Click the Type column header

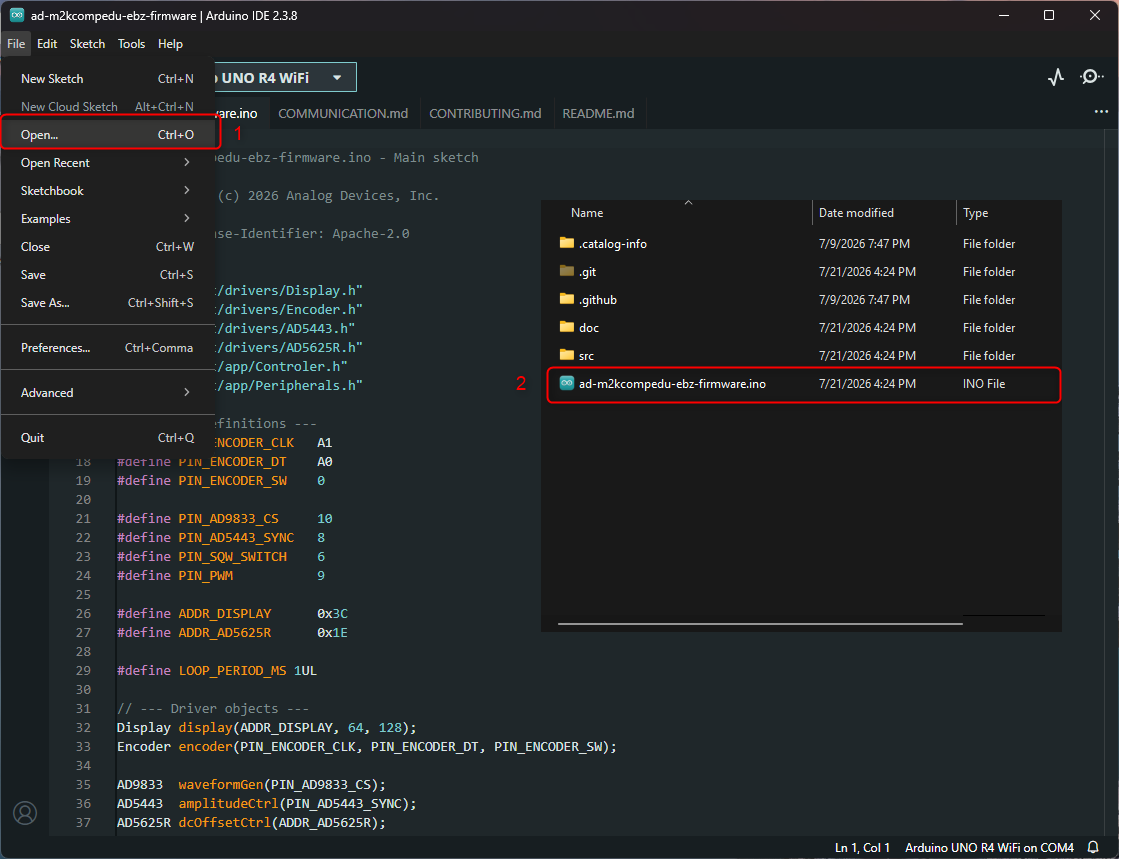click(x=975, y=213)
